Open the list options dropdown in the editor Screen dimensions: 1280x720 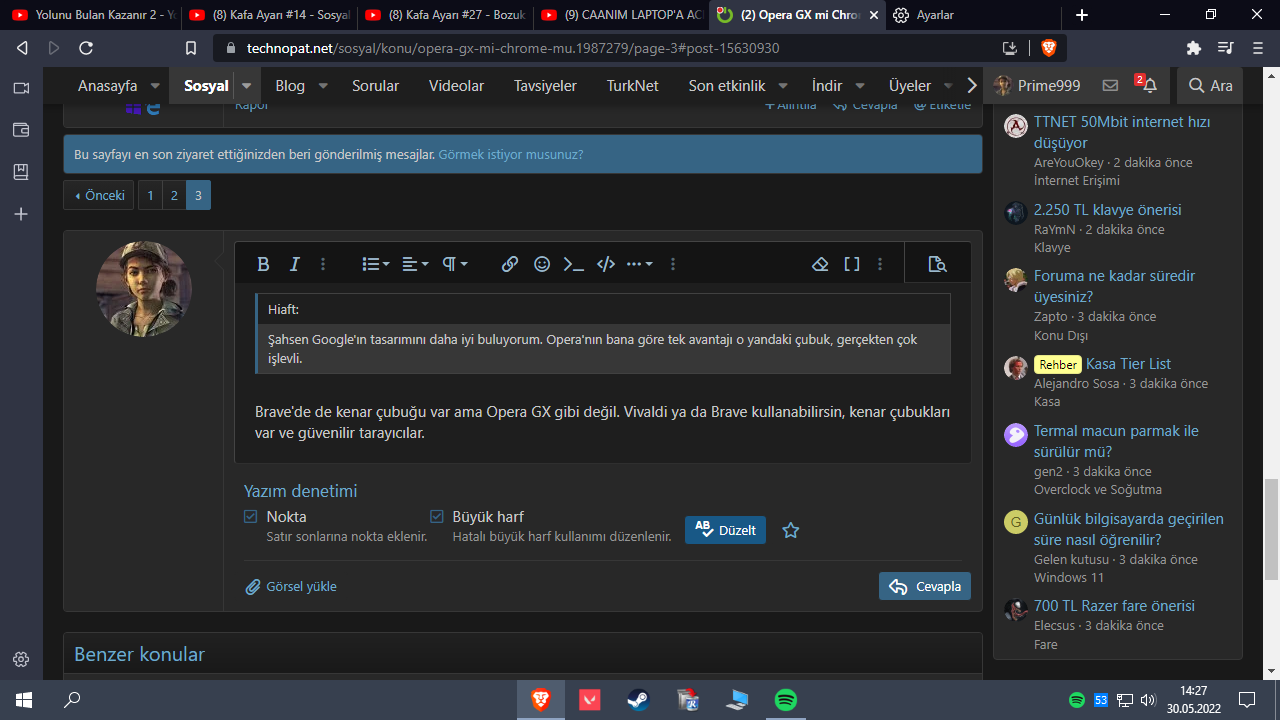(376, 264)
